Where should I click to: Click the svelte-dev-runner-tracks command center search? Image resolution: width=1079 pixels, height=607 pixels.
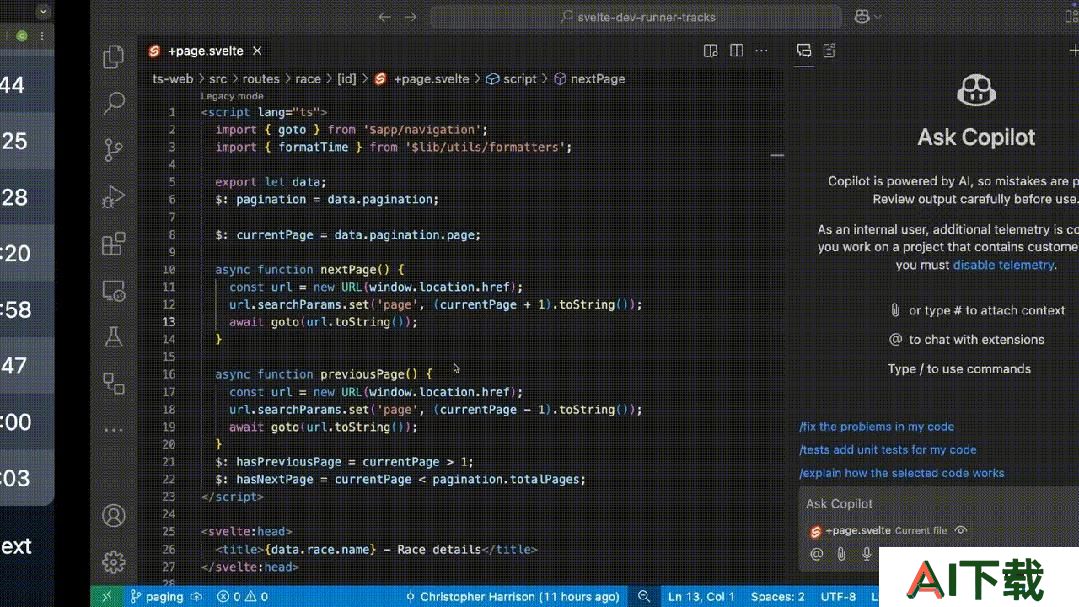(x=637, y=17)
